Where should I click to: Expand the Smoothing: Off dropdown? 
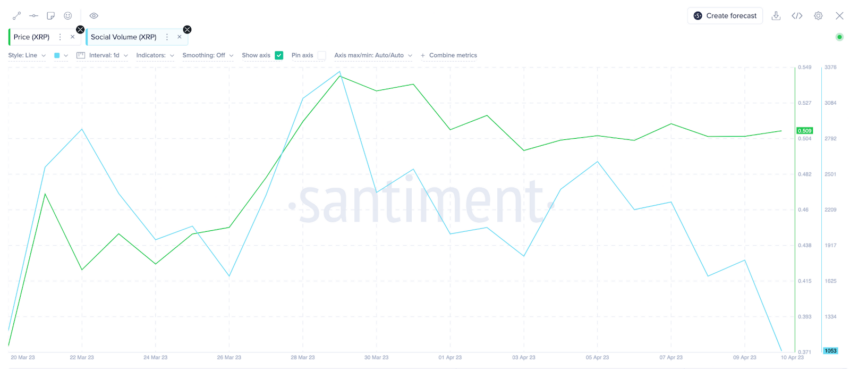click(208, 55)
